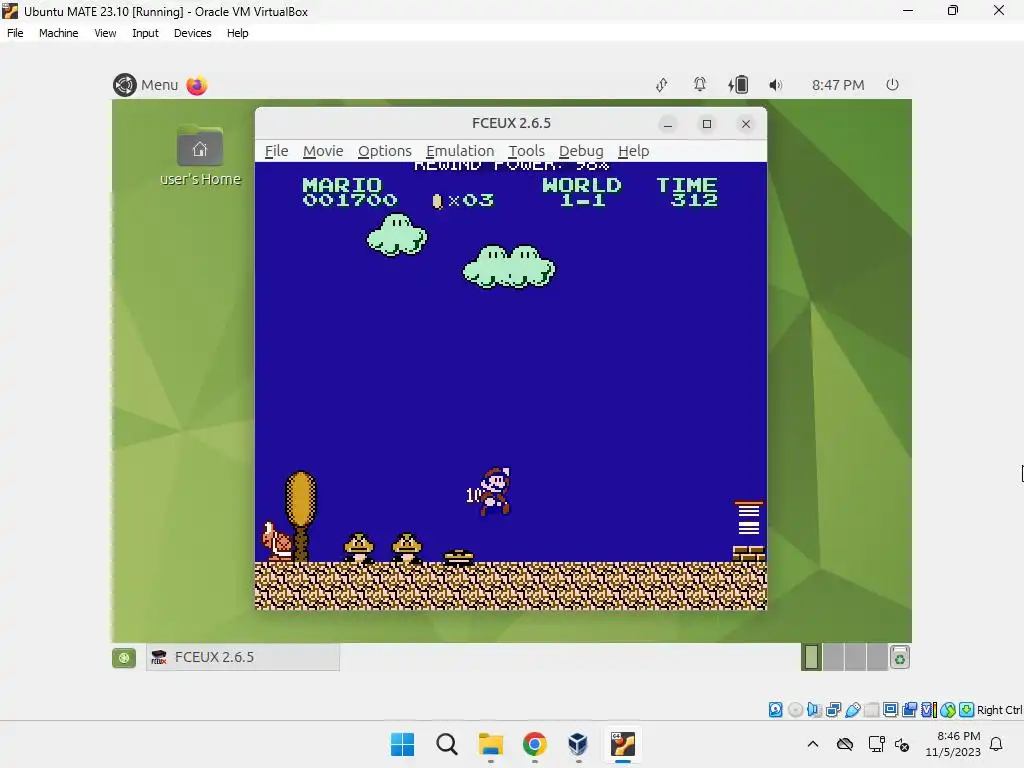Open the VirtualBox File menu
Screen dimensions: 1024x768
[15, 33]
